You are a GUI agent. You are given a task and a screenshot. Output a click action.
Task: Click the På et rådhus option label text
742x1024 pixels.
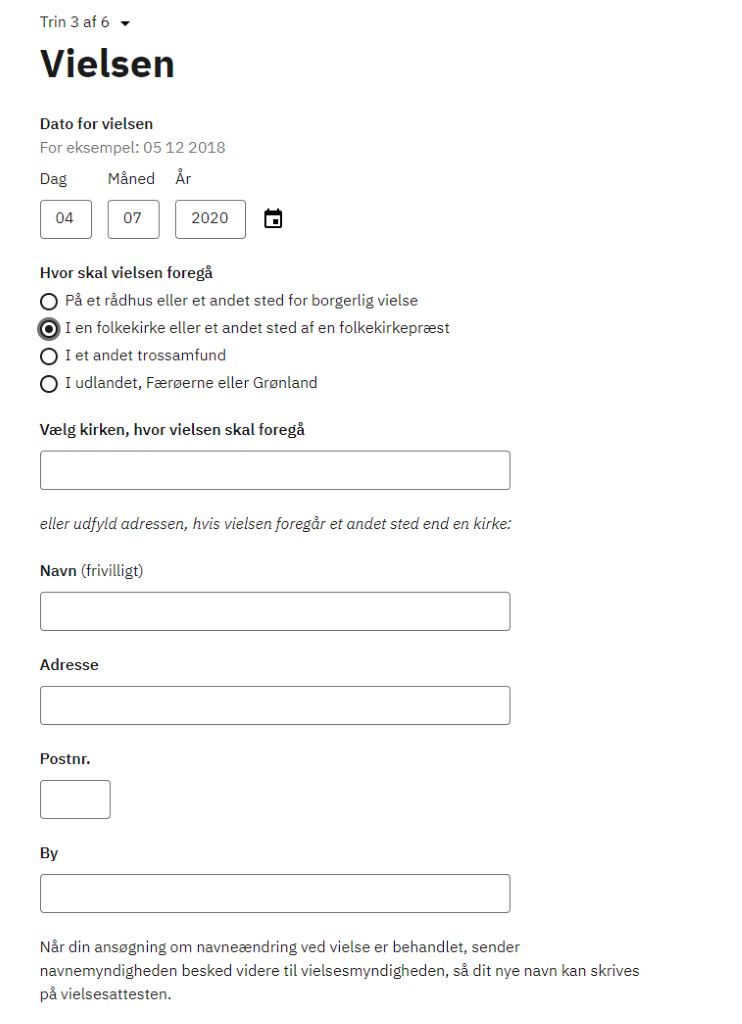241,300
